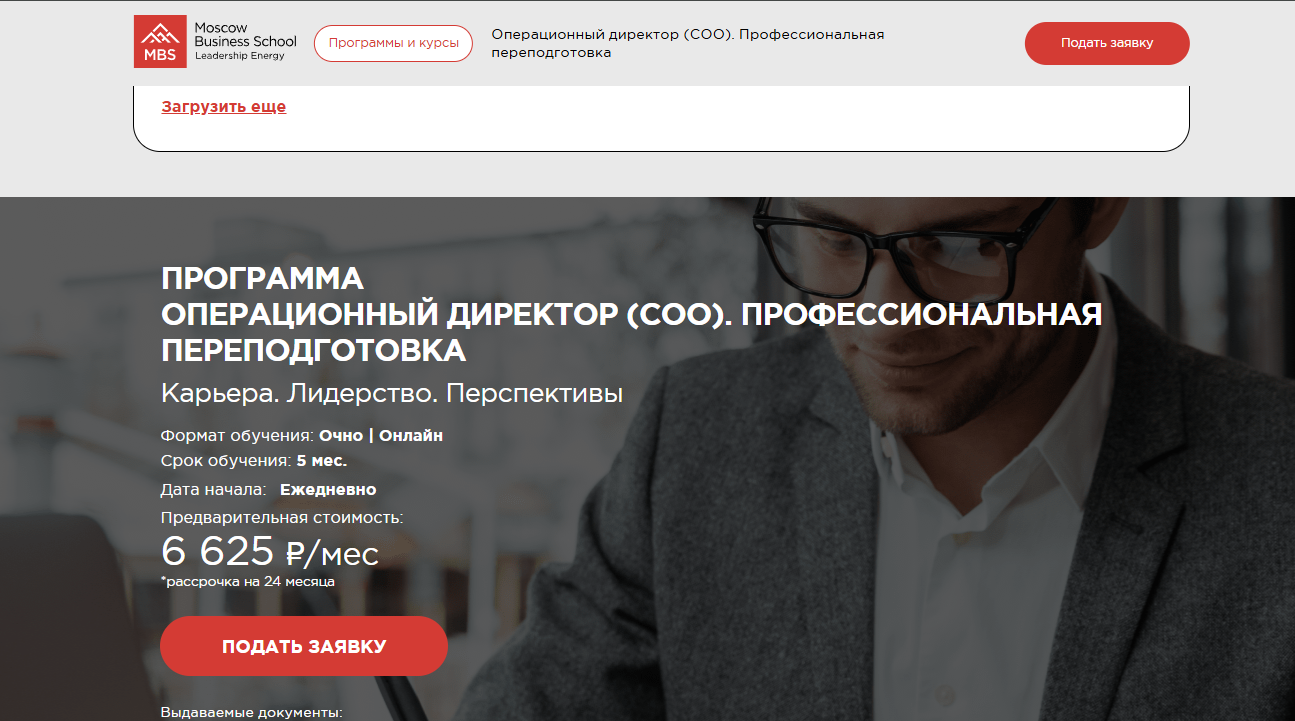Click the hero heading ПРОГРАММА ОПЕРАЦИОННЫЙ ДИРЕКТОР
1295x721 pixels.
[x=631, y=314]
